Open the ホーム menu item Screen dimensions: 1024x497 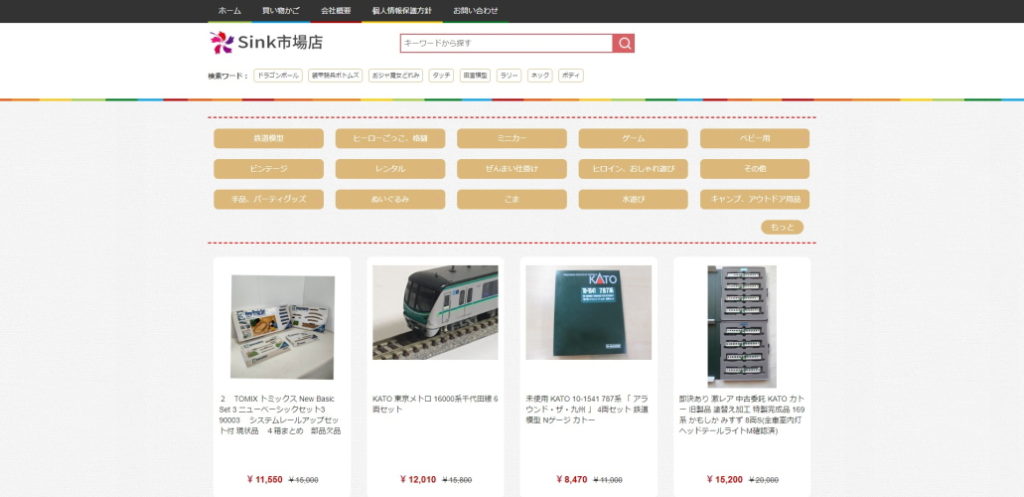click(229, 10)
